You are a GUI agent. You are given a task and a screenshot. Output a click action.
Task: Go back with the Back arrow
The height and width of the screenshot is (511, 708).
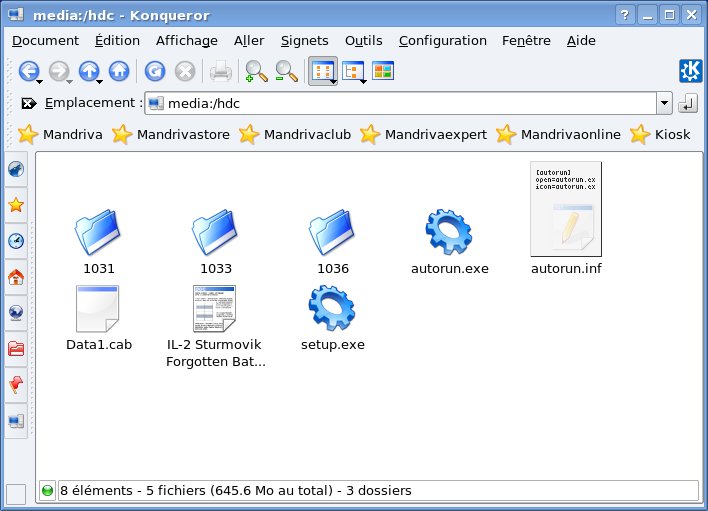(x=28, y=71)
